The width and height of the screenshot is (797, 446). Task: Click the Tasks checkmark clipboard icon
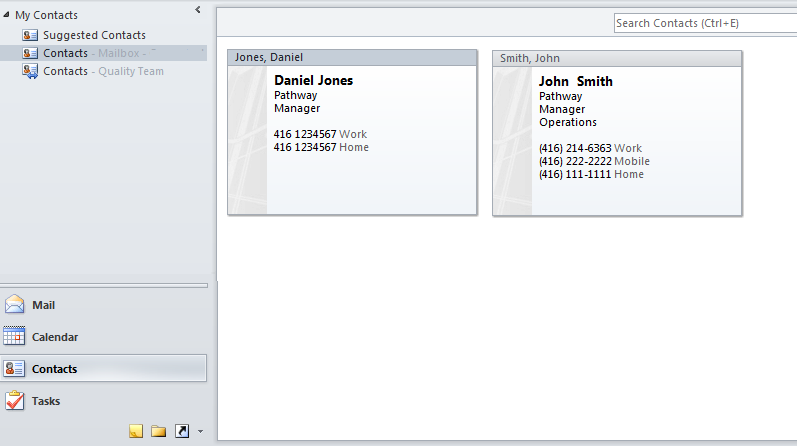click(14, 401)
